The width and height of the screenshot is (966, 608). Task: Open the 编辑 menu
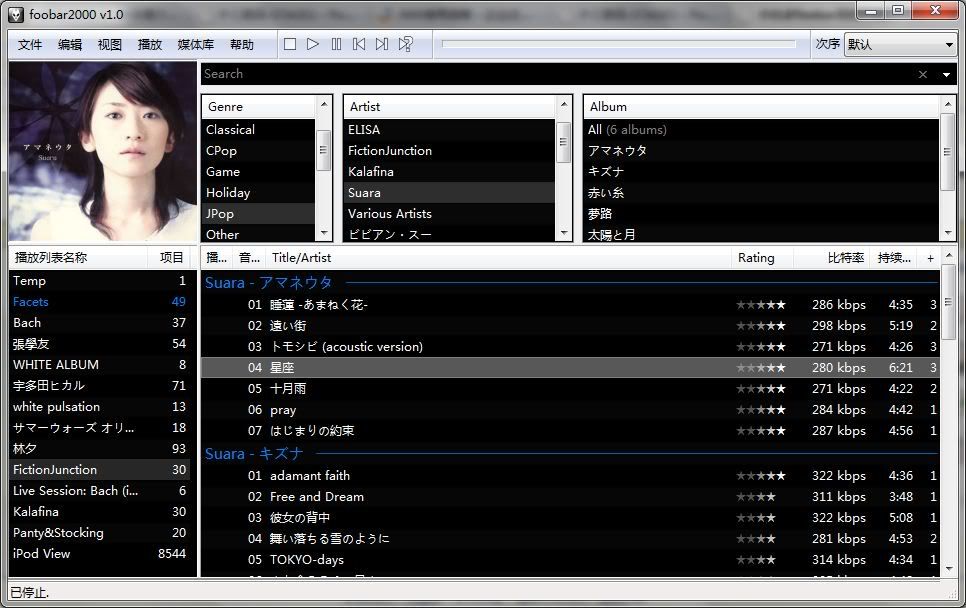pyautogui.click(x=70, y=44)
